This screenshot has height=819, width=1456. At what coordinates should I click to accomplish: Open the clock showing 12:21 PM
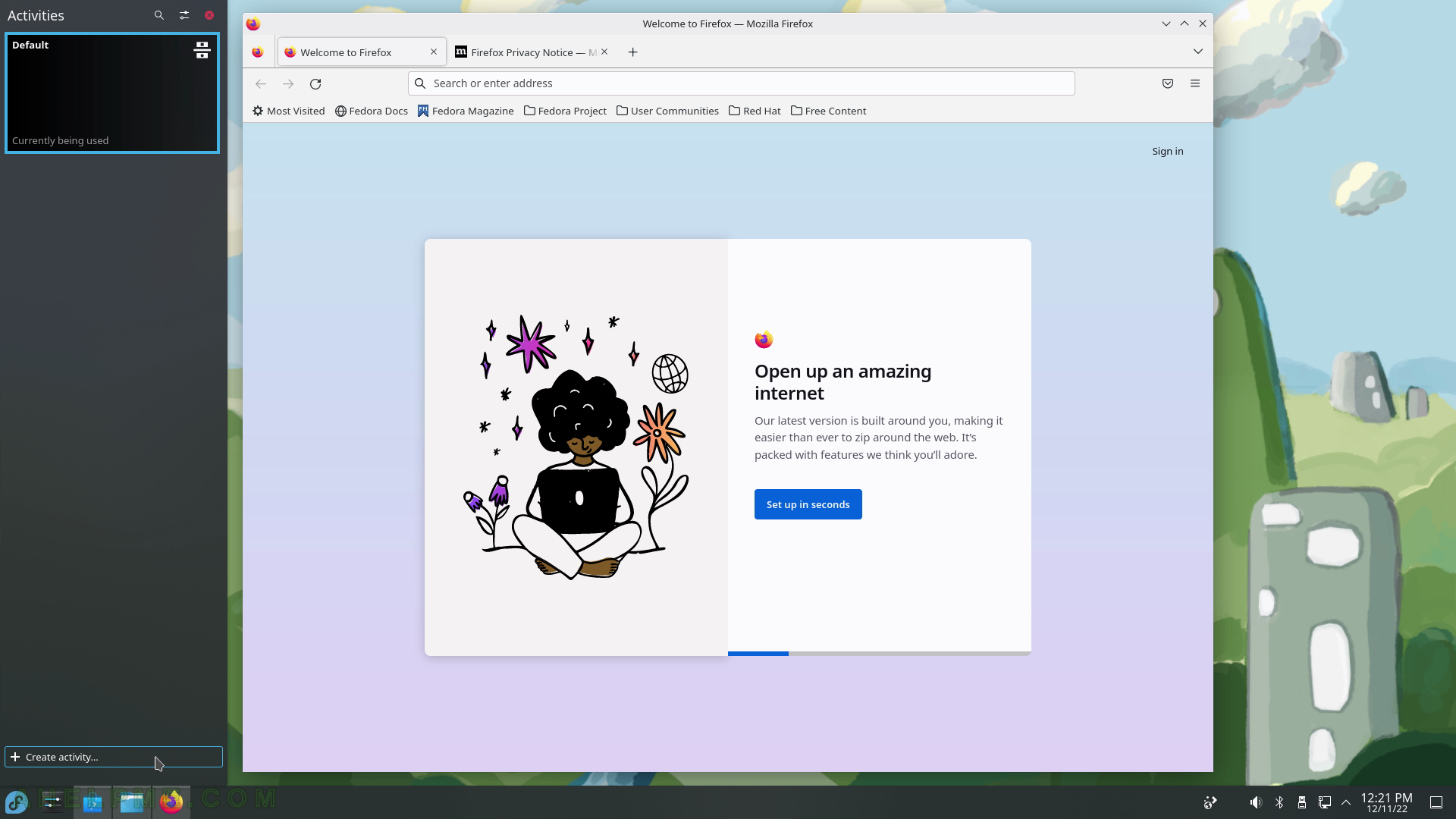(1386, 802)
